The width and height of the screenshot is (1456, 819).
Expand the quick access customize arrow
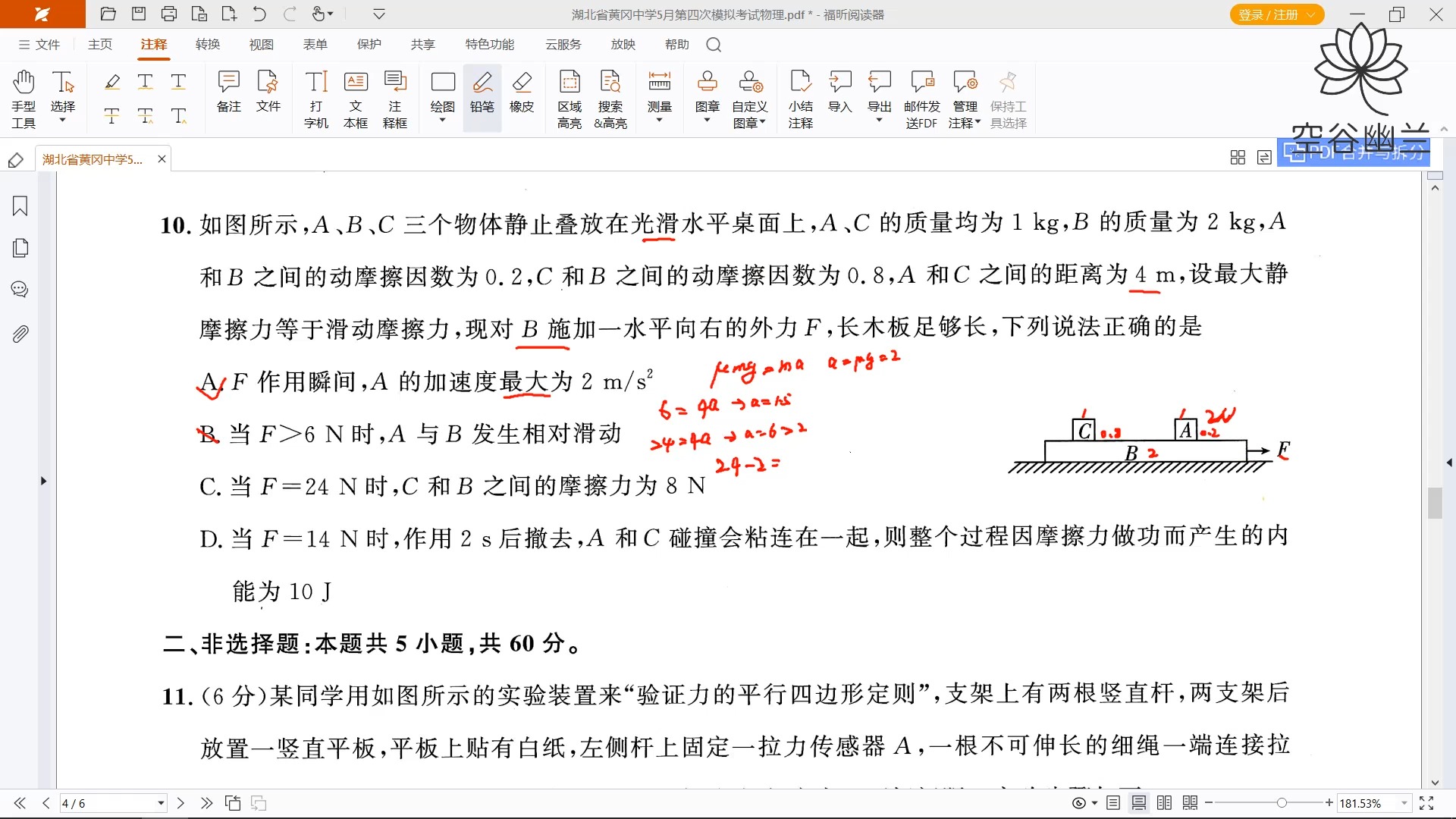point(379,14)
